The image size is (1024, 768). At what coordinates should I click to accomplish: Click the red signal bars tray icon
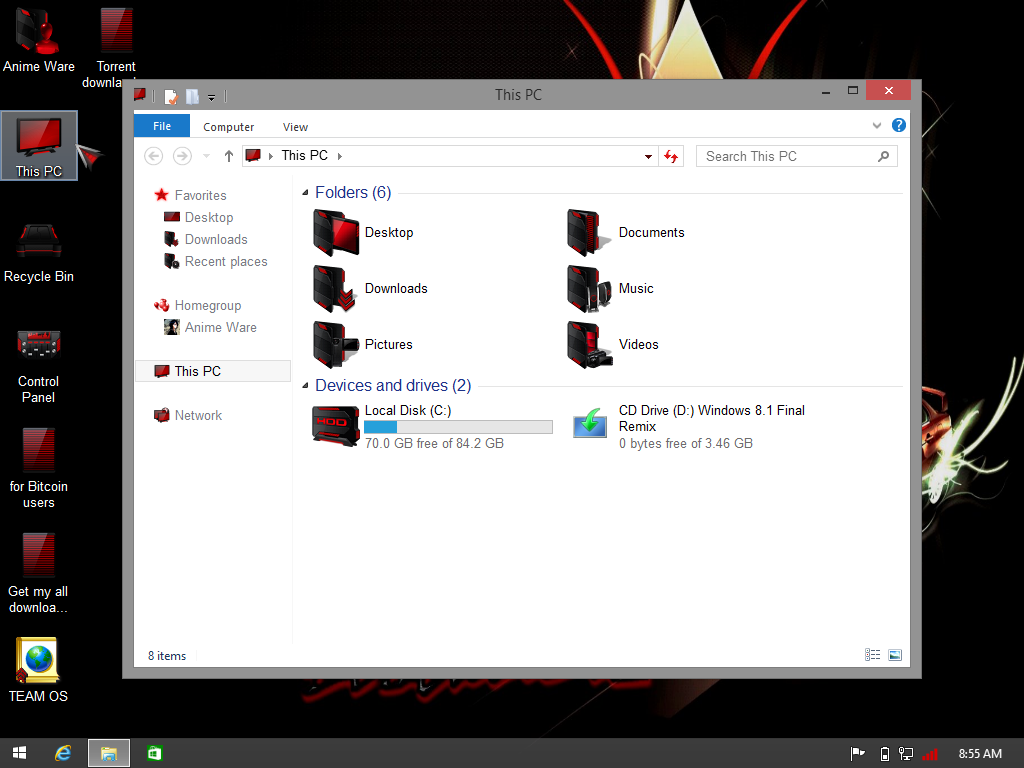[x=930, y=754]
